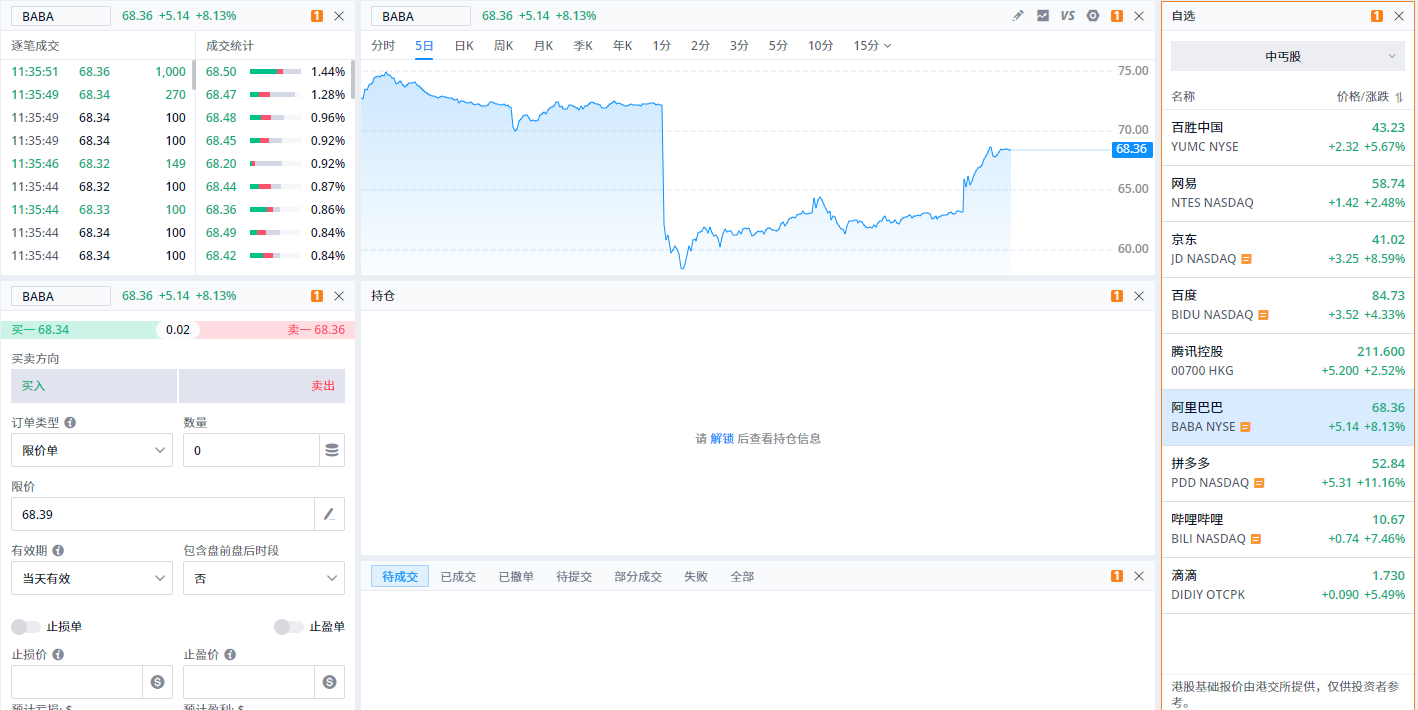1418x710 pixels.
Task: Click the 数量 quantity input field
Action: 251,450
